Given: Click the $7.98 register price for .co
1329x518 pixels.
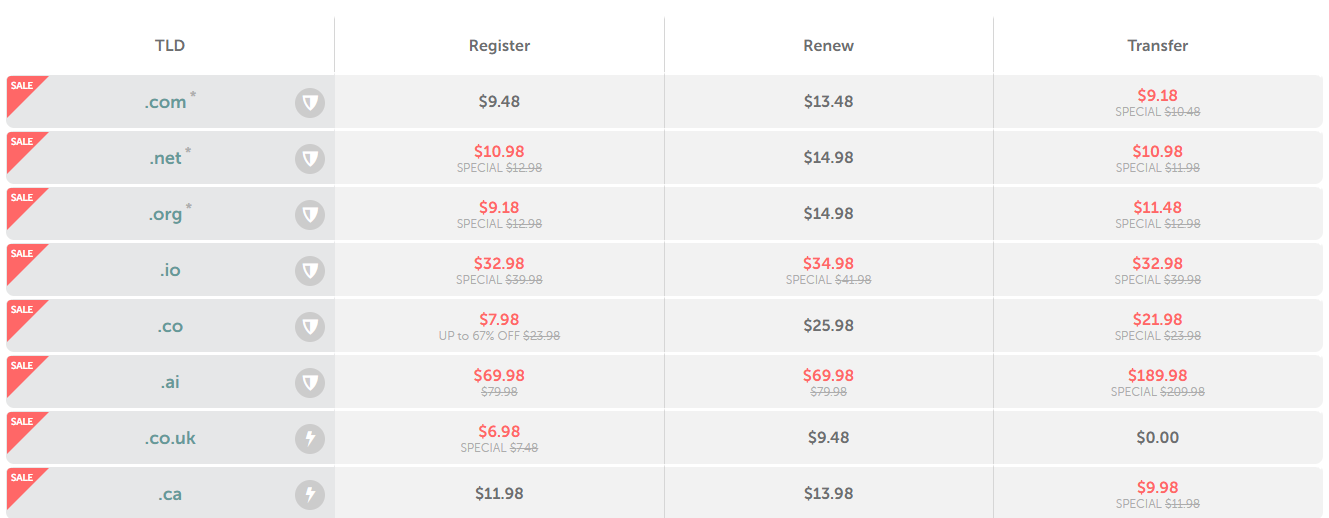Looking at the screenshot, I should [499, 320].
